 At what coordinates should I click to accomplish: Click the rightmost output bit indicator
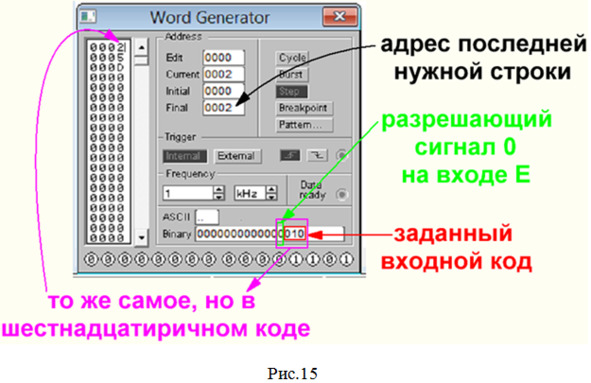[346, 259]
